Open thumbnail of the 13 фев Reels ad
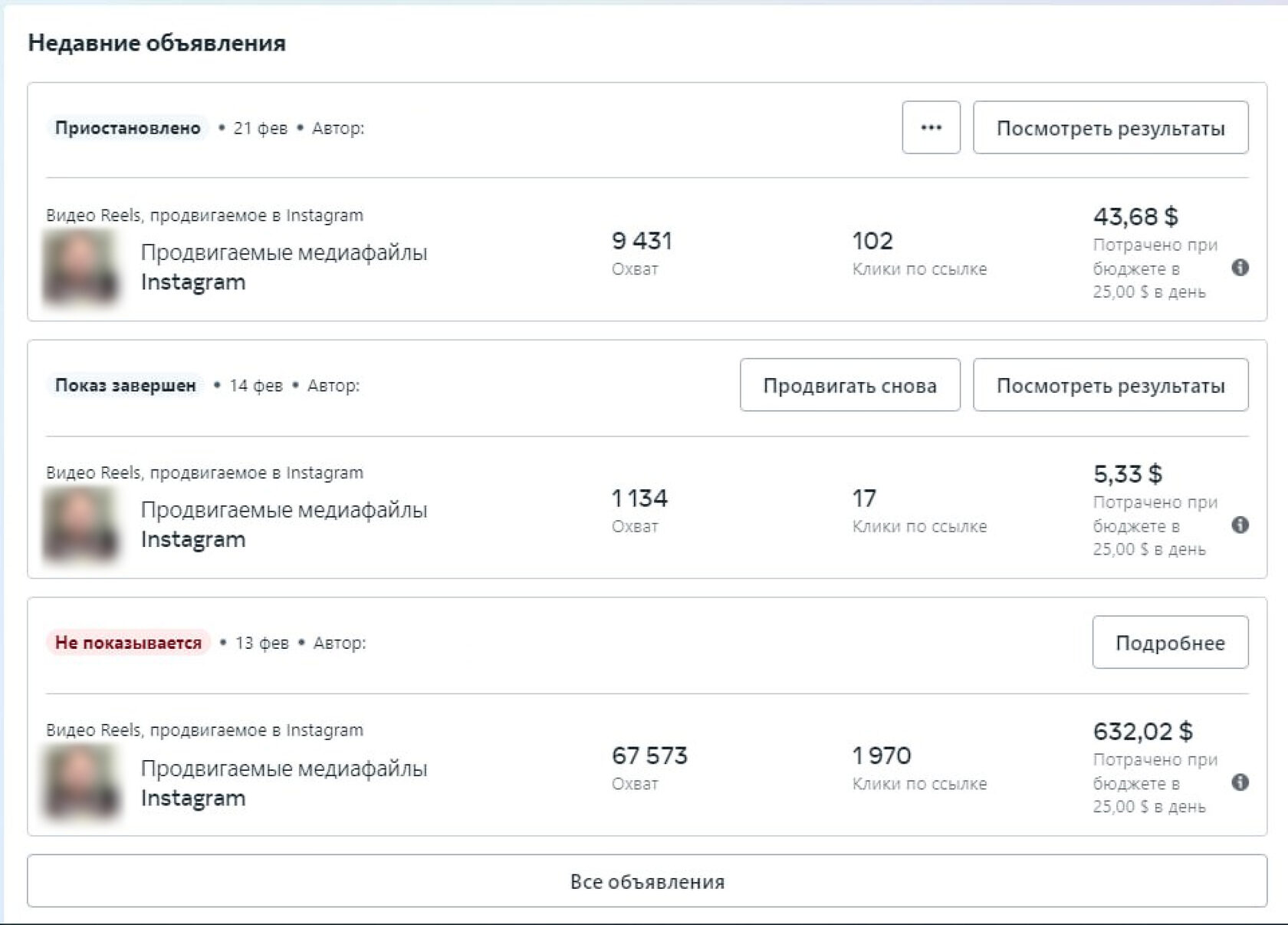 [81, 782]
